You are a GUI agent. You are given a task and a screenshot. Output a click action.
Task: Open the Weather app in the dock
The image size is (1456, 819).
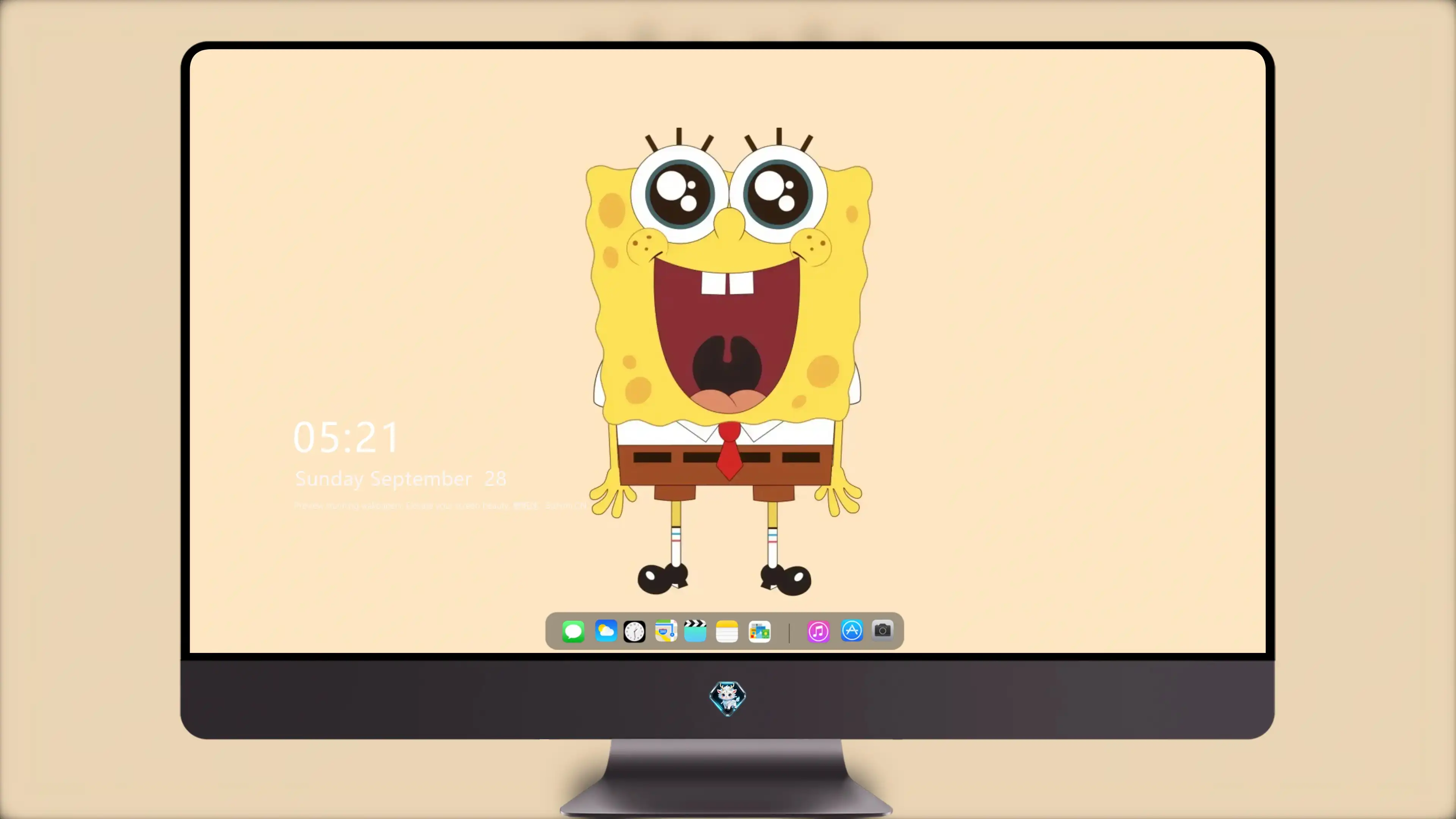(606, 631)
